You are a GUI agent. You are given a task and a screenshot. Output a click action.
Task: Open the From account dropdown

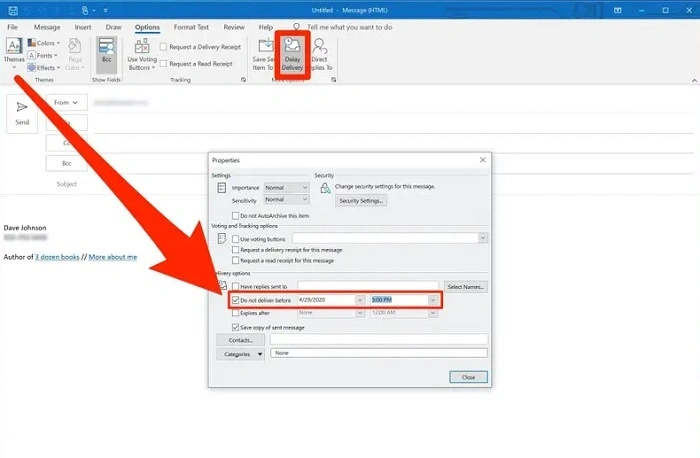(66, 103)
